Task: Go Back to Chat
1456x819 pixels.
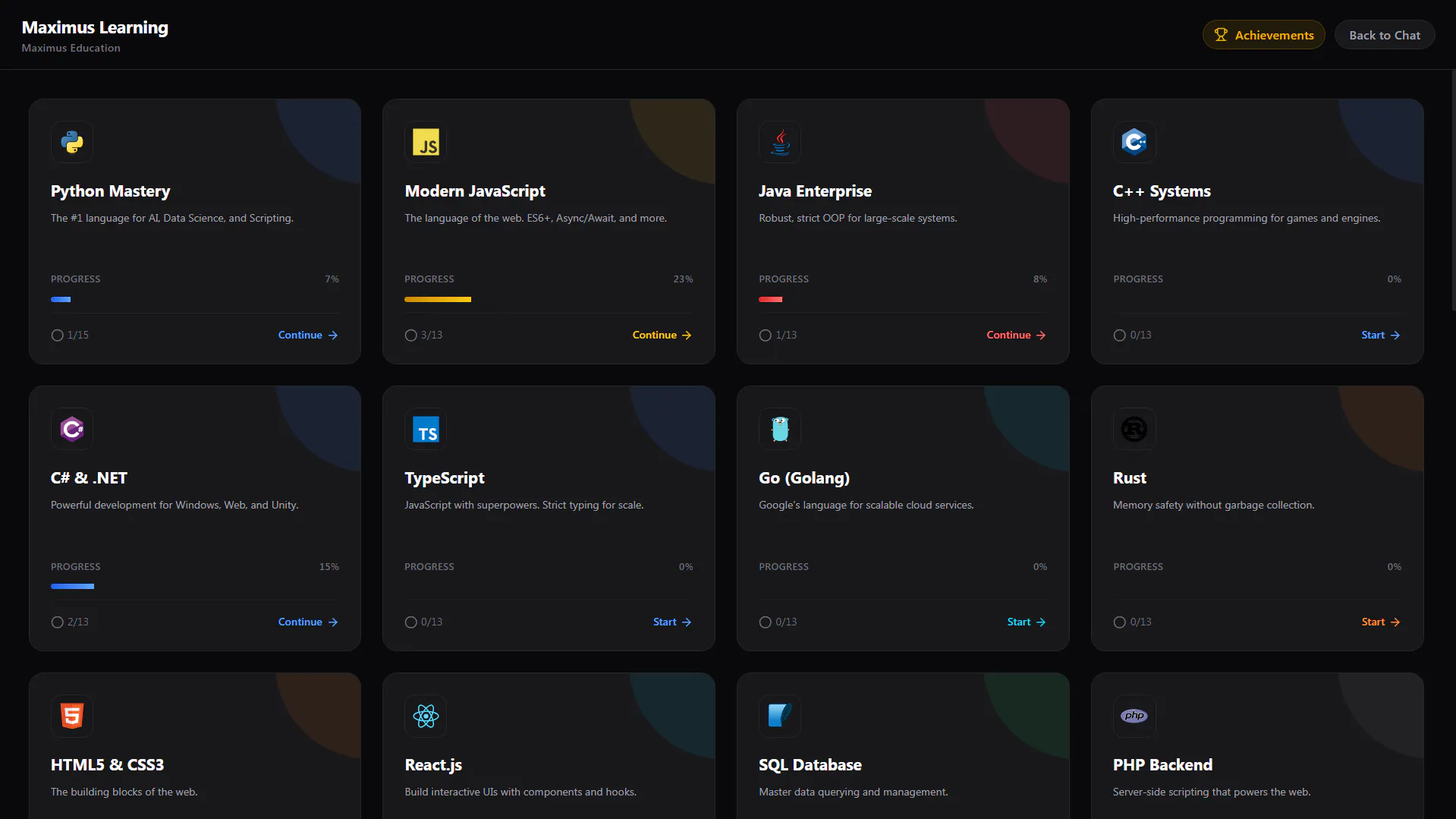Action: point(1384,35)
